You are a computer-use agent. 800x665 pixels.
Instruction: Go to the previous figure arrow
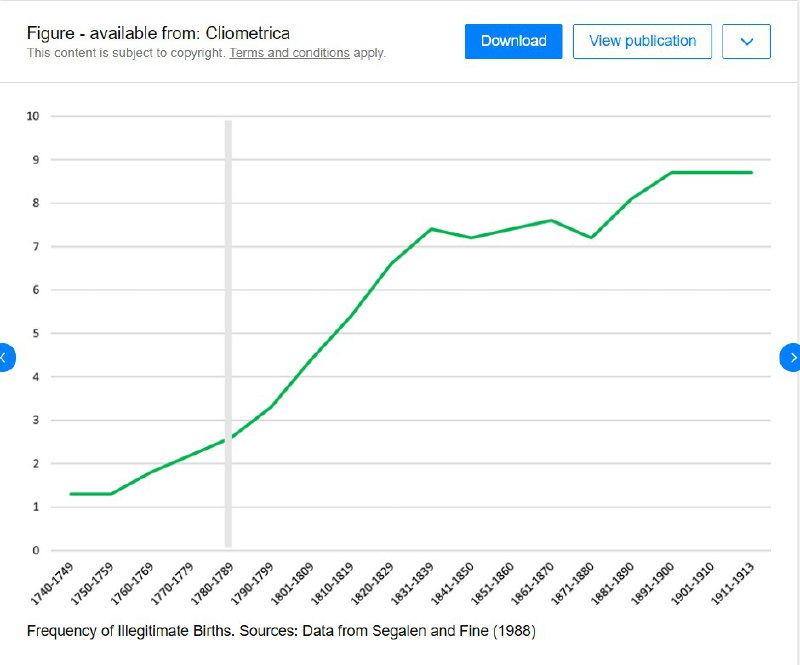pyautogui.click(x=5, y=356)
